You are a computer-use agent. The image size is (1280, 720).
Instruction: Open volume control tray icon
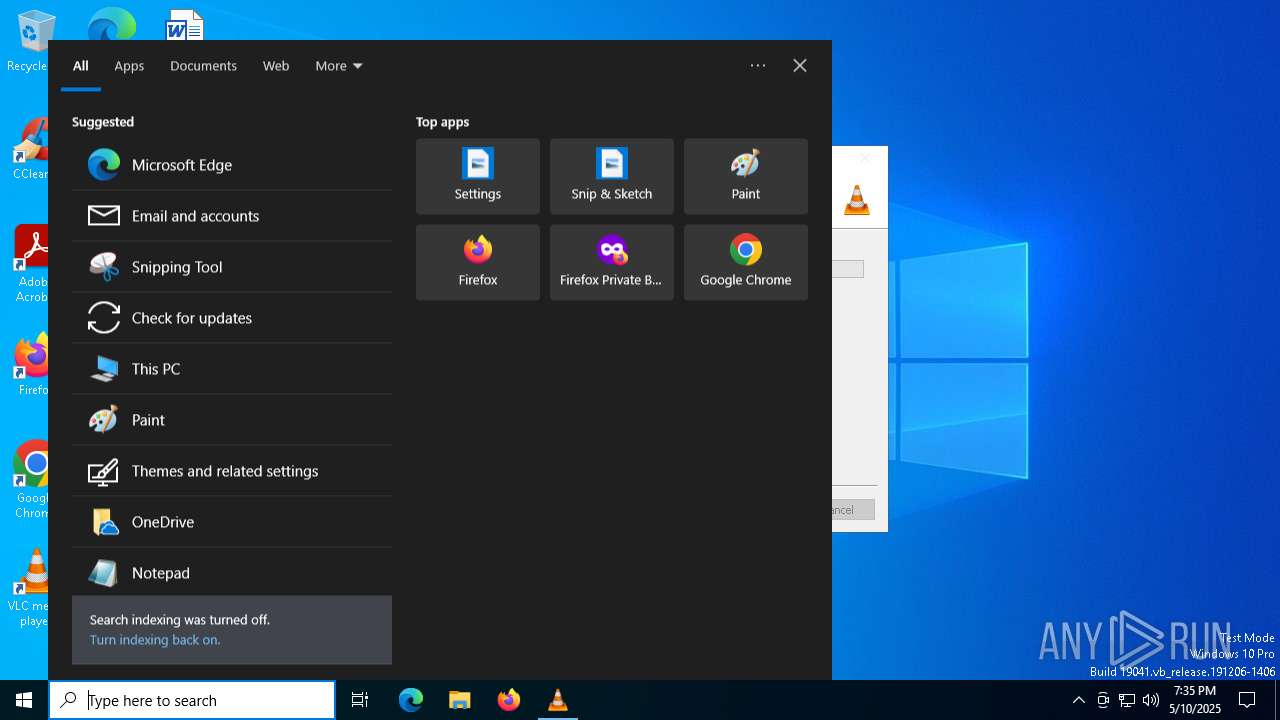1151,700
